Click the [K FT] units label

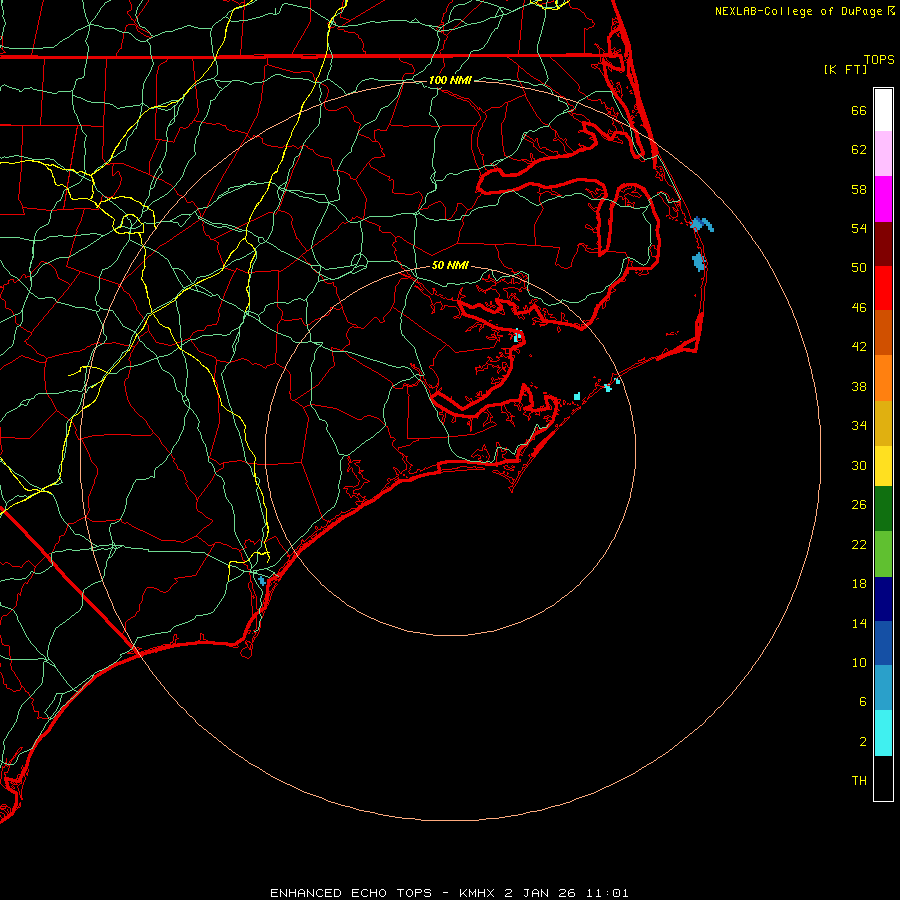[x=845, y=69]
